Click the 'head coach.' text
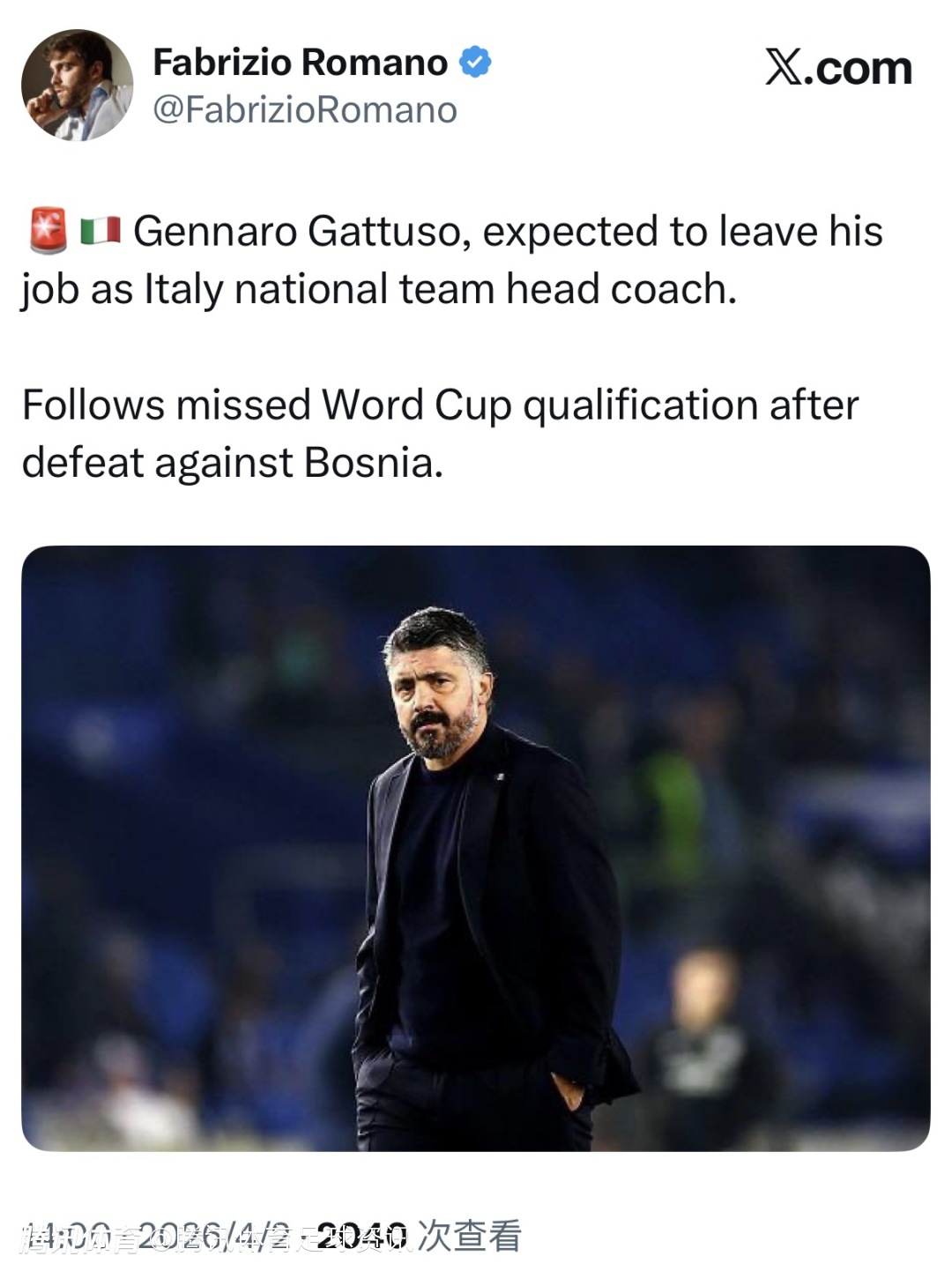The width and height of the screenshot is (952, 1271). tap(621, 290)
